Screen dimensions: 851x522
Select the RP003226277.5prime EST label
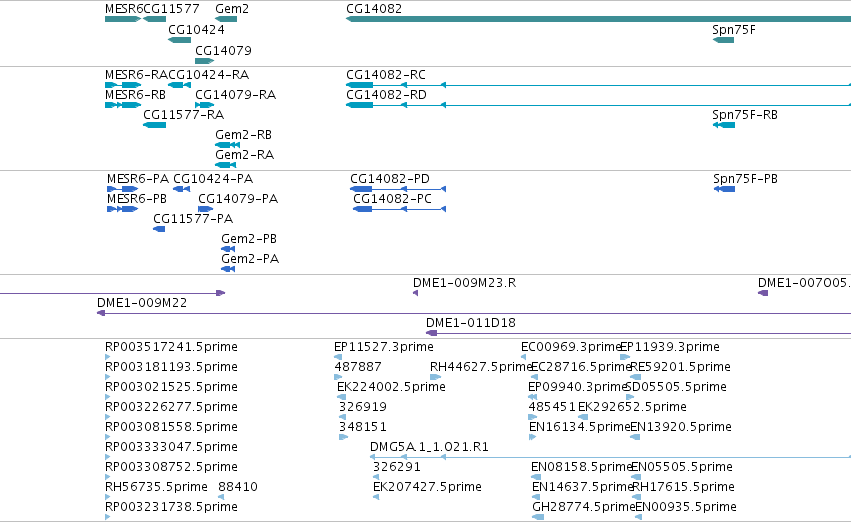[171, 408]
